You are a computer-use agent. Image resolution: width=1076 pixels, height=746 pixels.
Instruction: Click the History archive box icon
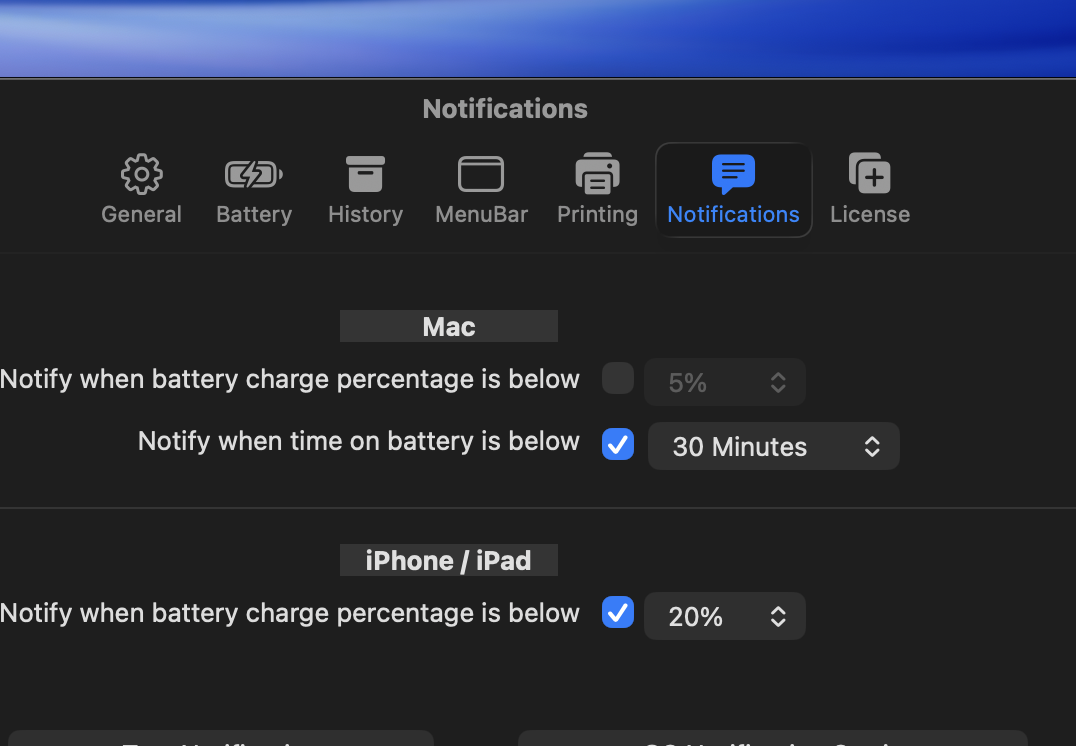click(x=365, y=174)
